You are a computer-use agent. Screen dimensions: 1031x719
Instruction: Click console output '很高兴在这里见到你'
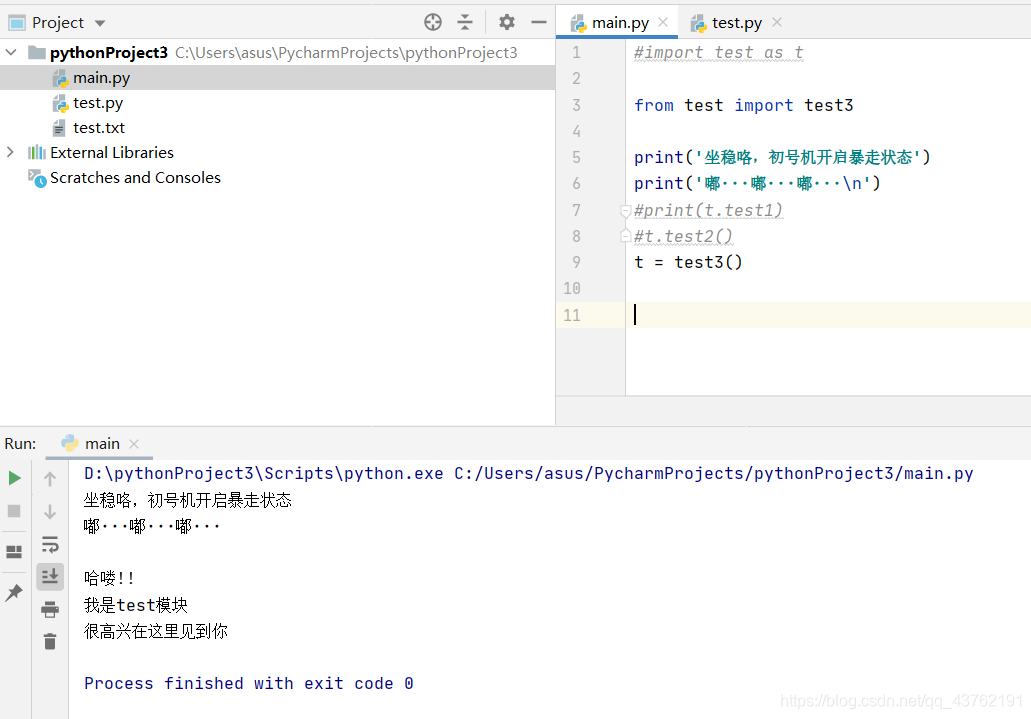click(x=156, y=632)
